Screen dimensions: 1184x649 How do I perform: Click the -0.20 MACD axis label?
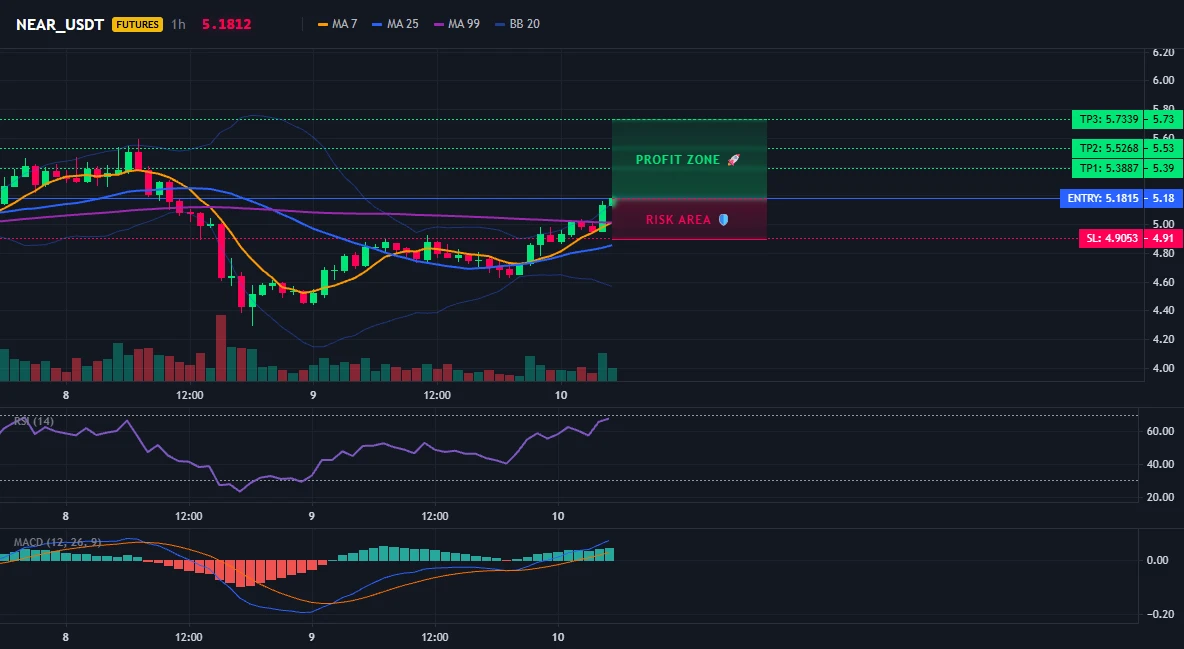click(x=1161, y=614)
